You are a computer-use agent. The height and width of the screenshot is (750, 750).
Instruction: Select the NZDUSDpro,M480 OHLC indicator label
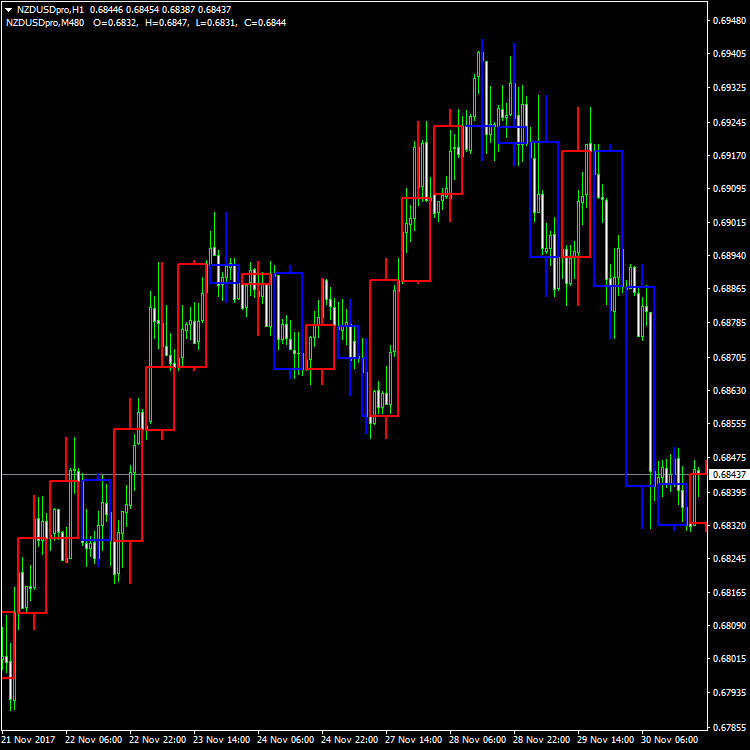pos(146,22)
